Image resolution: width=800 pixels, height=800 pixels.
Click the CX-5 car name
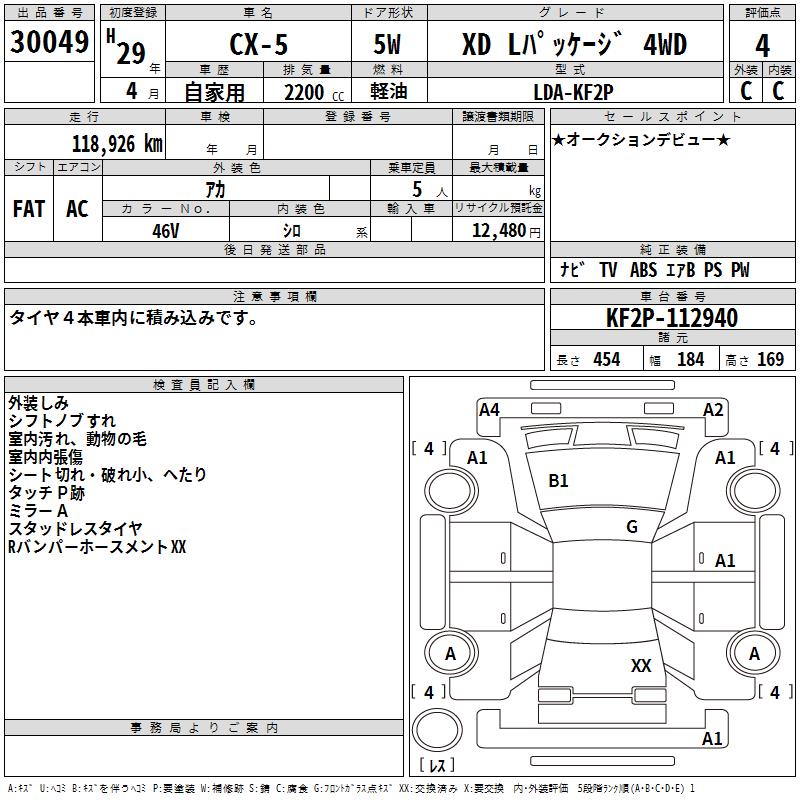pos(258,45)
